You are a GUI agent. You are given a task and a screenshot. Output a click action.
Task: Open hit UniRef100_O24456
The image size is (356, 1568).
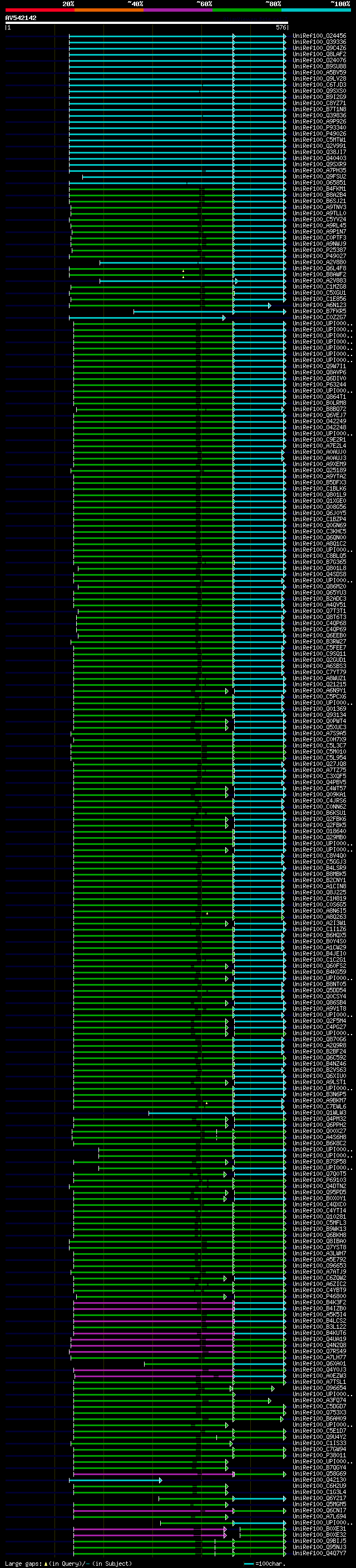pyautogui.click(x=319, y=36)
